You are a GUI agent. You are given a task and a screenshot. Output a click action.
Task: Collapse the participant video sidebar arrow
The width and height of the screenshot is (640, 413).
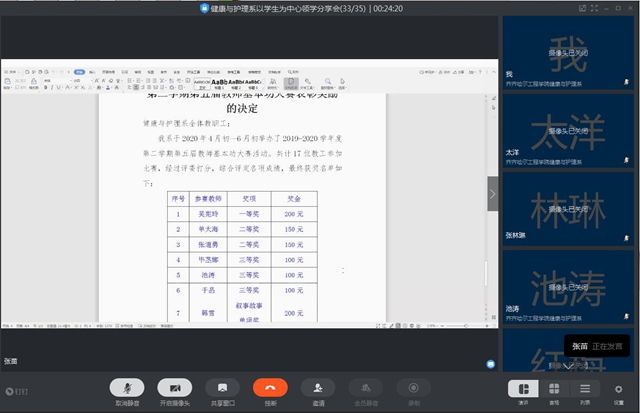click(492, 194)
